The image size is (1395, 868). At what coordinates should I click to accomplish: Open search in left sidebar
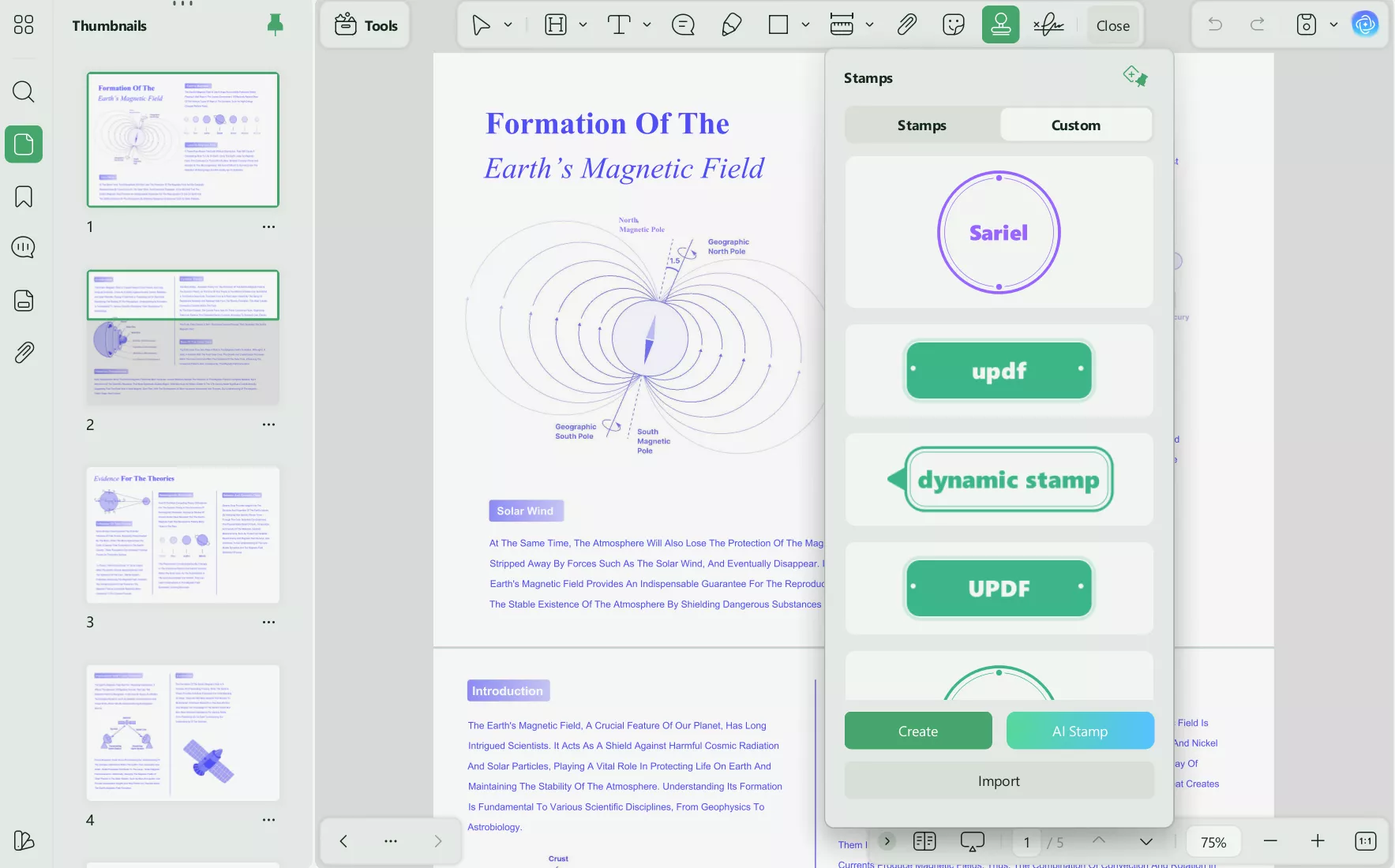24,92
